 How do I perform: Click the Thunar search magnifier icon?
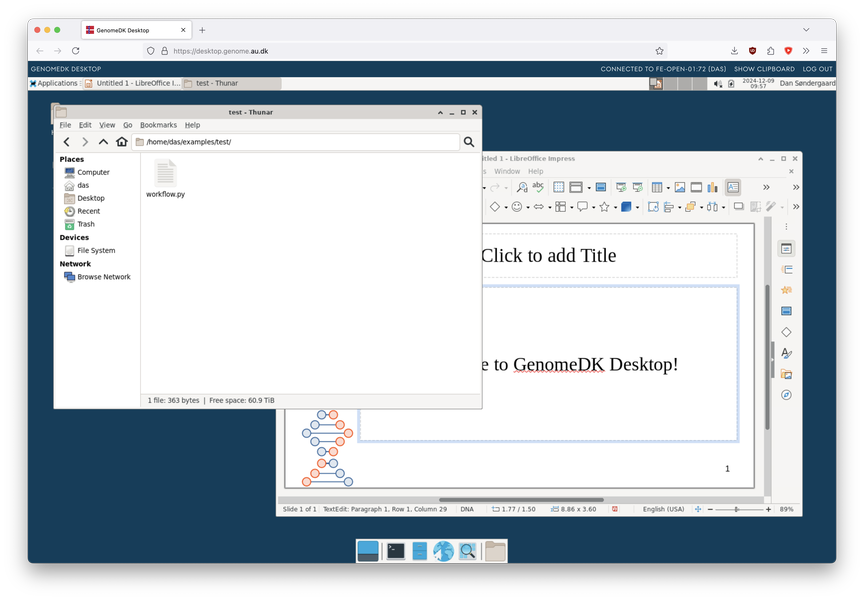click(x=469, y=142)
